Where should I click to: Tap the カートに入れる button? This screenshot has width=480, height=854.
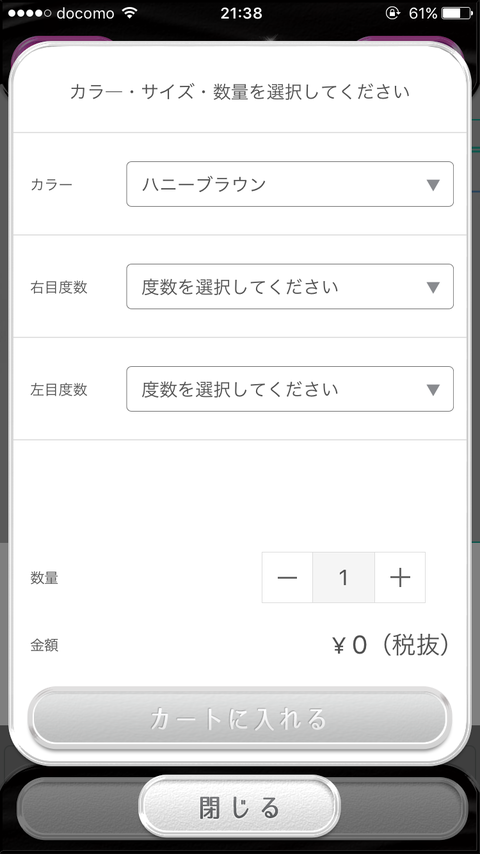point(240,718)
